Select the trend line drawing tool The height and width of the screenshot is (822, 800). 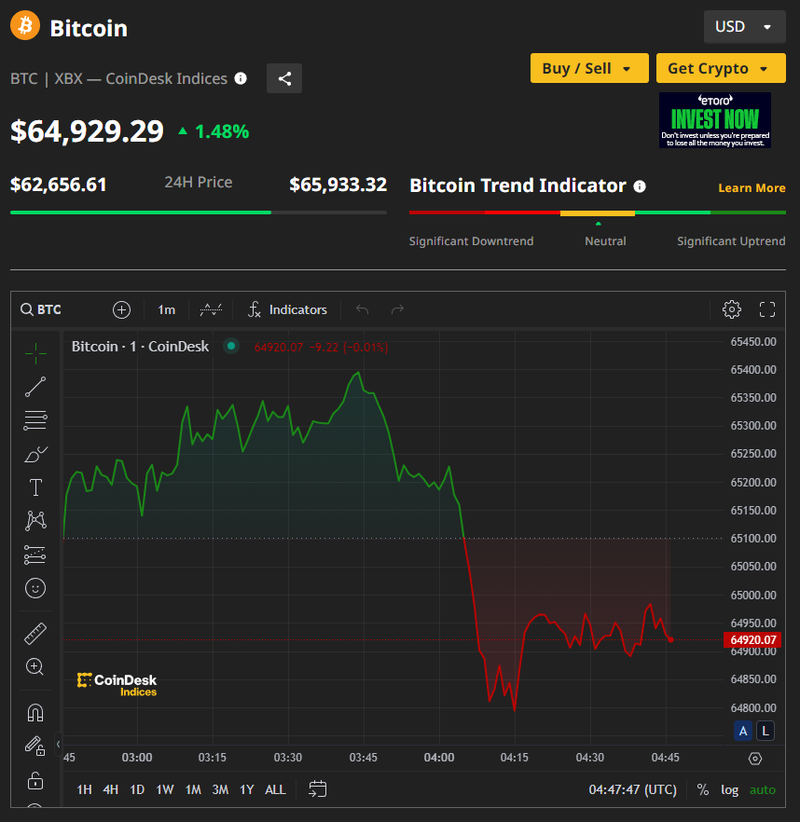tap(36, 387)
